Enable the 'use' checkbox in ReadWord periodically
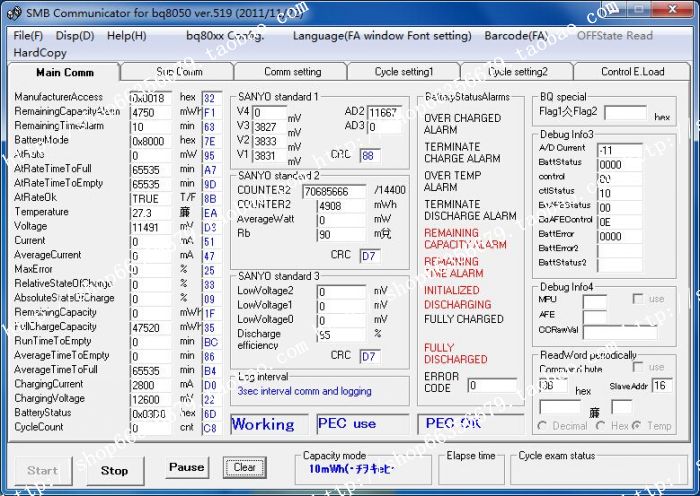Screen dimensions: 700x496 [x=638, y=367]
